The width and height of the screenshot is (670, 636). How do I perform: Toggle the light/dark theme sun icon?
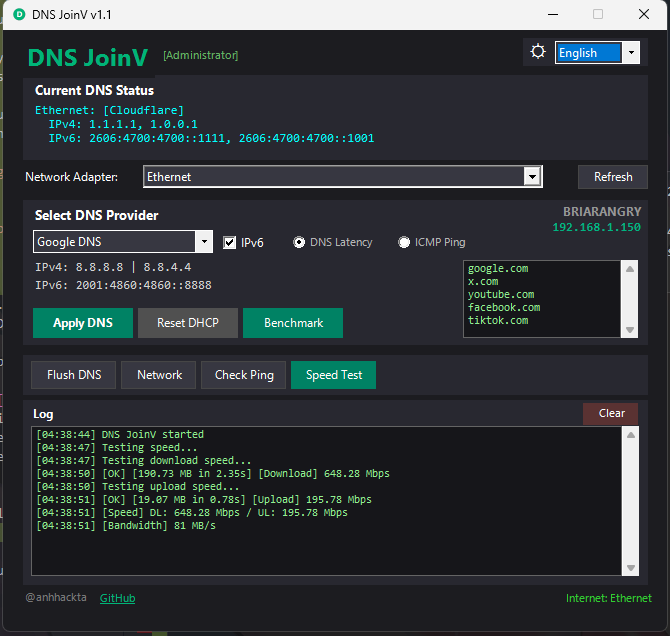[538, 52]
